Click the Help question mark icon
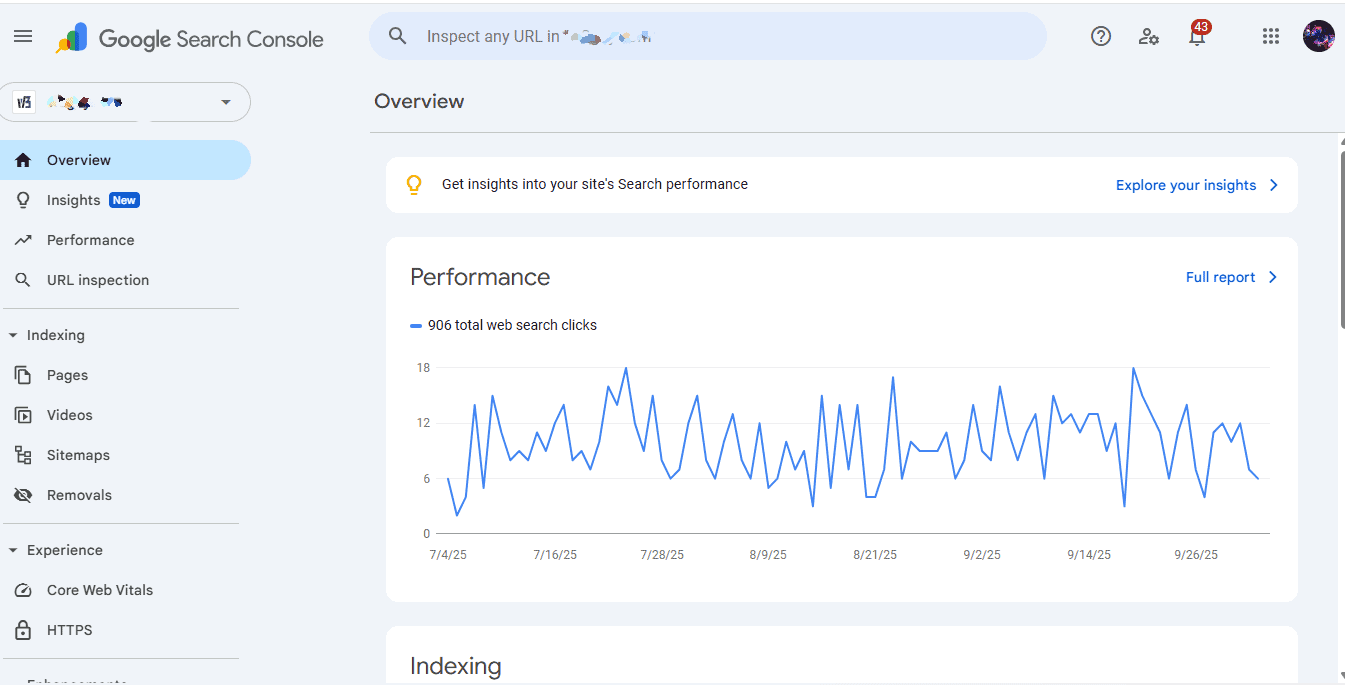1345x685 pixels. coord(1101,37)
